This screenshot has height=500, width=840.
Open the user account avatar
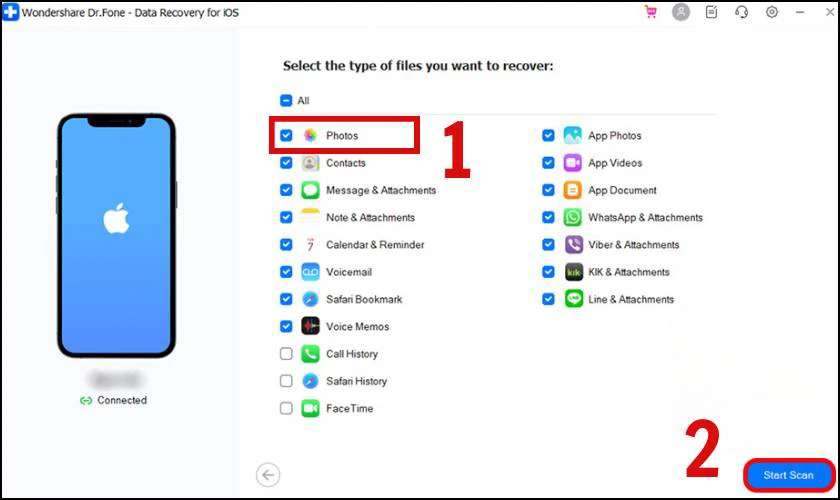(681, 12)
